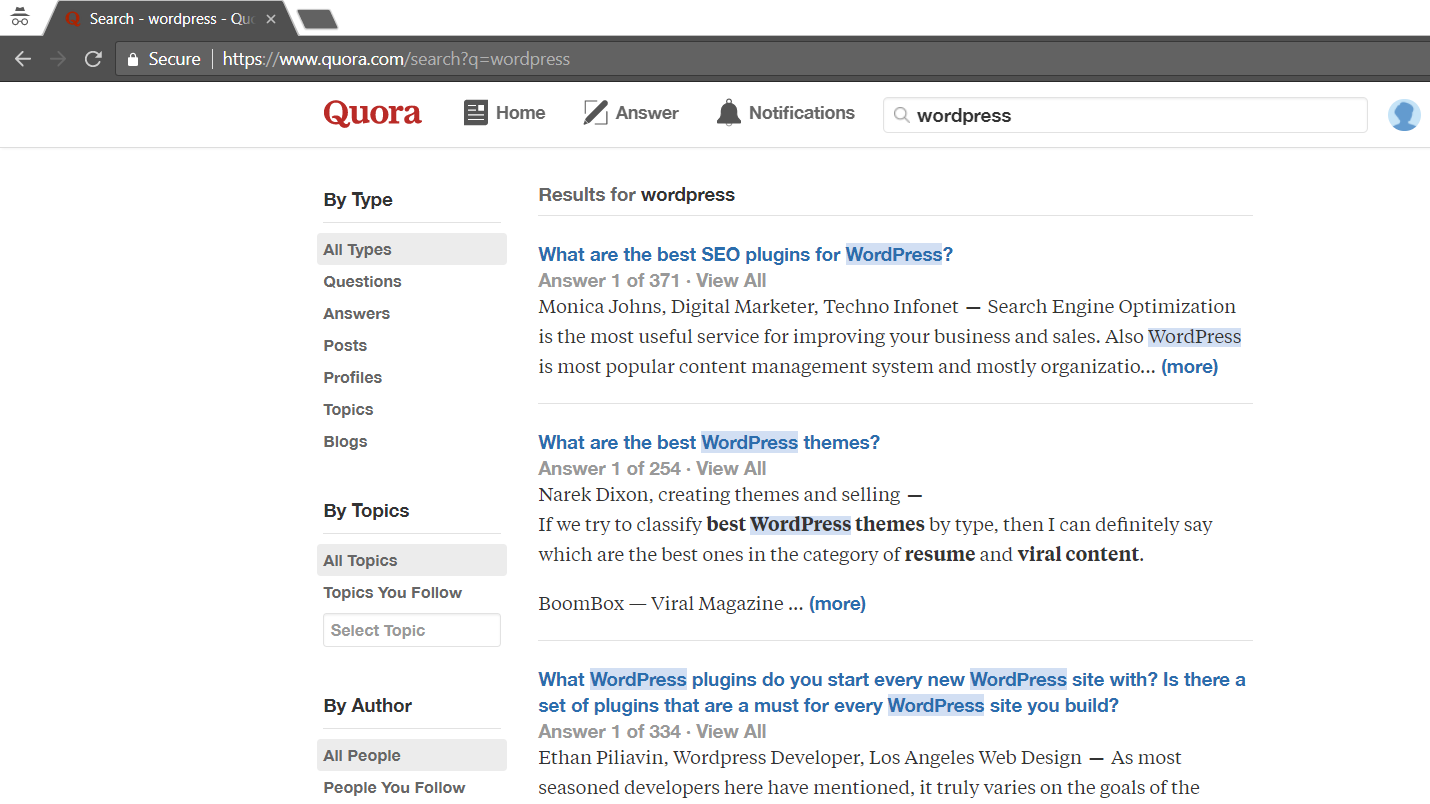Click the By Type heading
Viewport: 1430px width, 804px height.
[358, 199]
